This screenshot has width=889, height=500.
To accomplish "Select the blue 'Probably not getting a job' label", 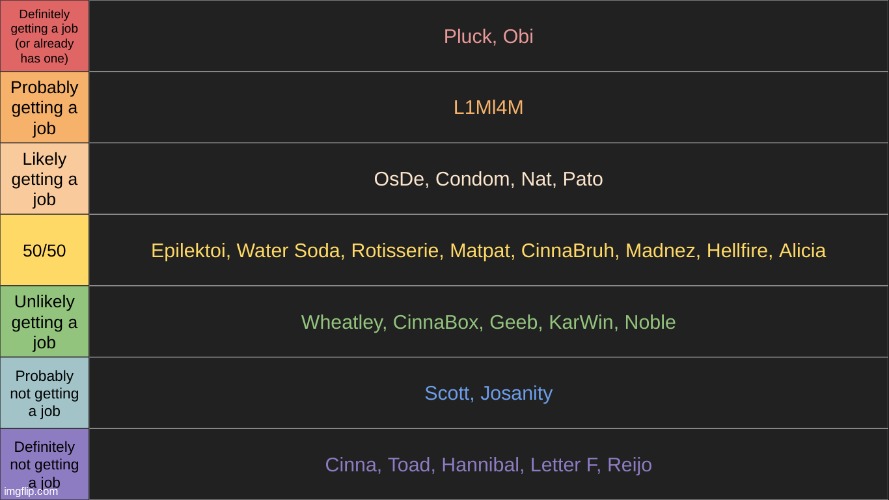I will pyautogui.click(x=44, y=393).
